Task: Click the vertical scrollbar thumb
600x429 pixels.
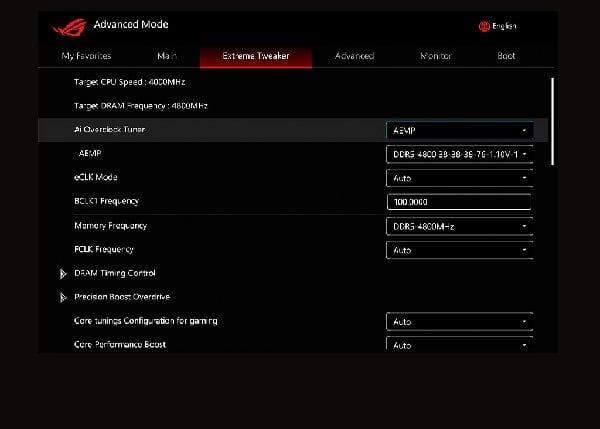Action: coord(552,121)
